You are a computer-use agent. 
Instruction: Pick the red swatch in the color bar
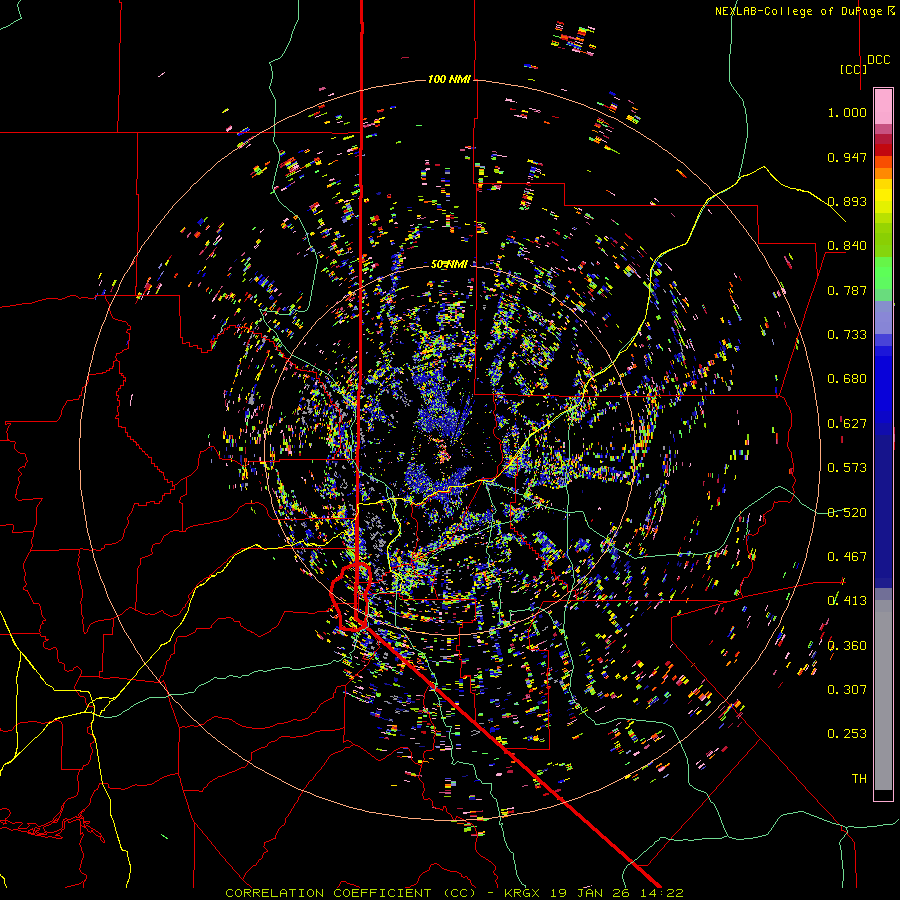click(x=883, y=150)
